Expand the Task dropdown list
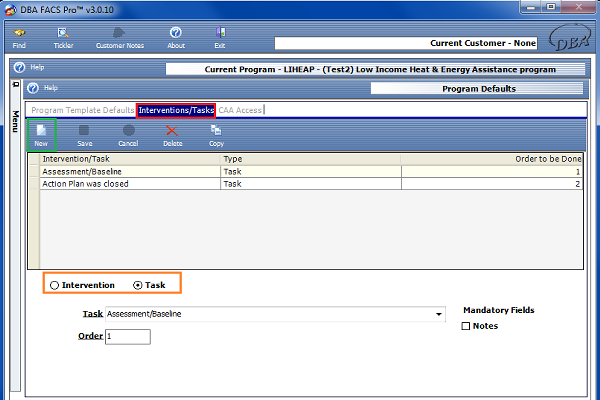The width and height of the screenshot is (600, 400). pyautogui.click(x=439, y=314)
